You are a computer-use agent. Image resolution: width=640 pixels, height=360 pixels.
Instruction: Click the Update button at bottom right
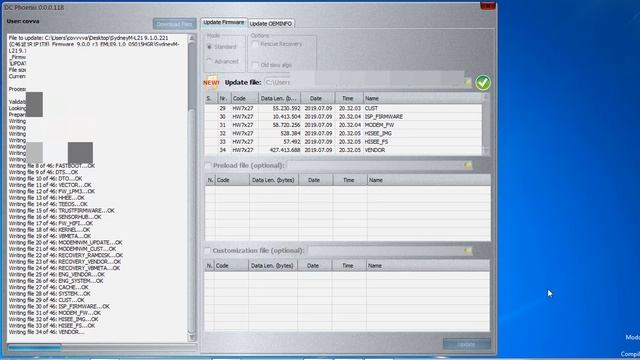(x=467, y=344)
